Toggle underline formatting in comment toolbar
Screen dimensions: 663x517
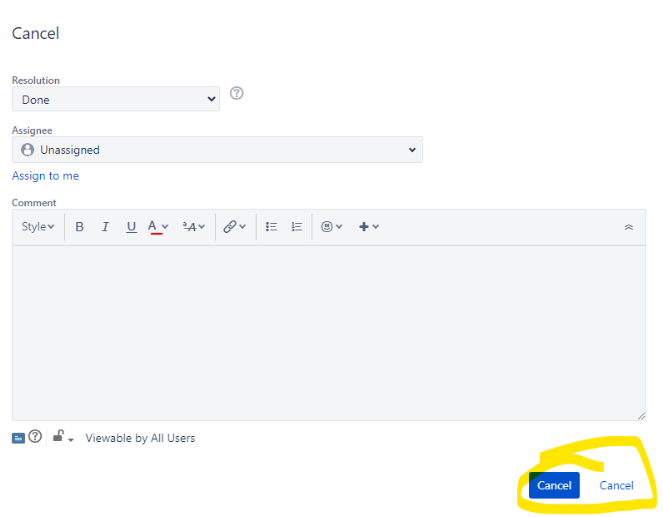(132, 227)
